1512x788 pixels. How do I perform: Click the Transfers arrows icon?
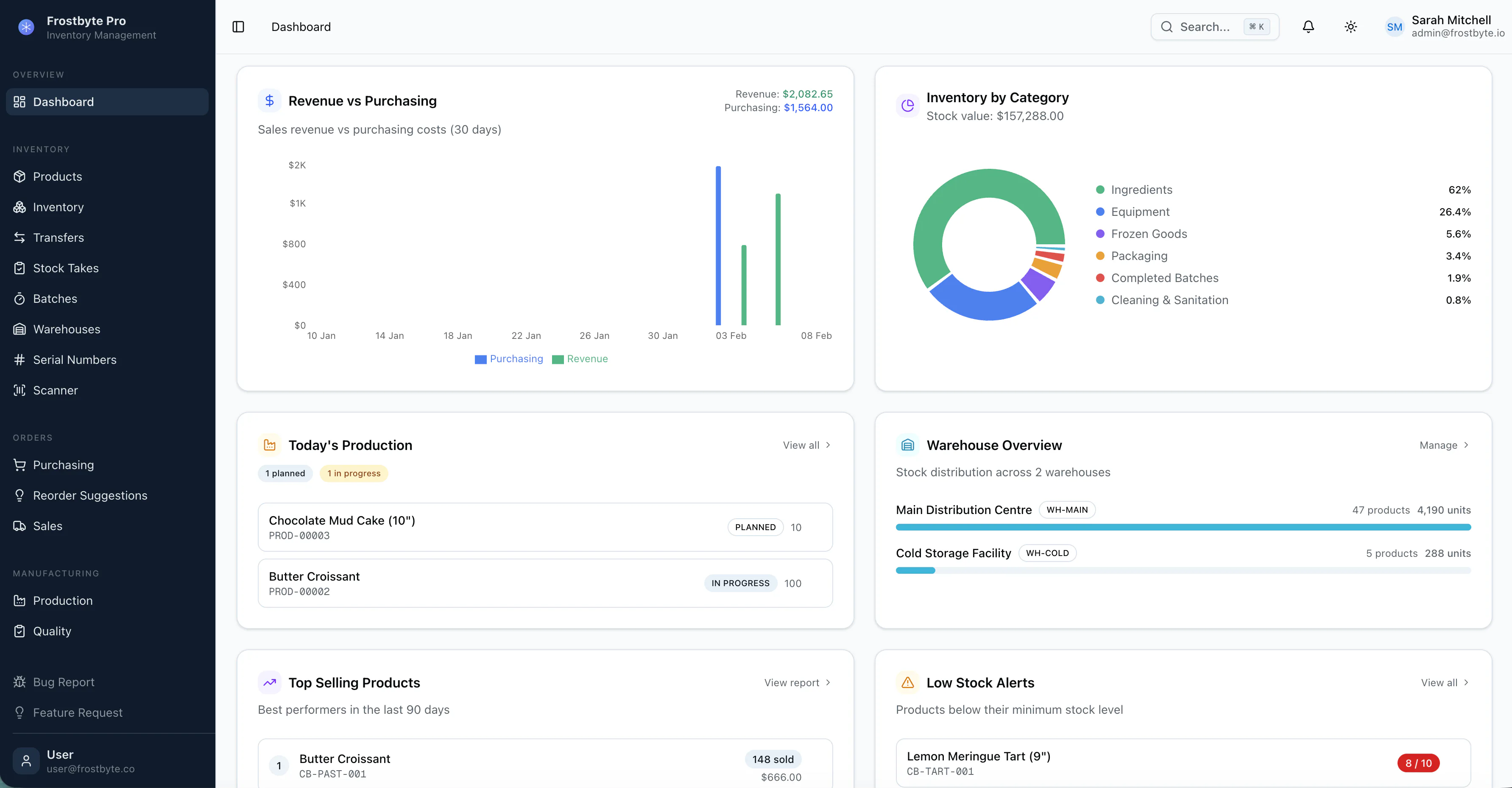tap(20, 238)
